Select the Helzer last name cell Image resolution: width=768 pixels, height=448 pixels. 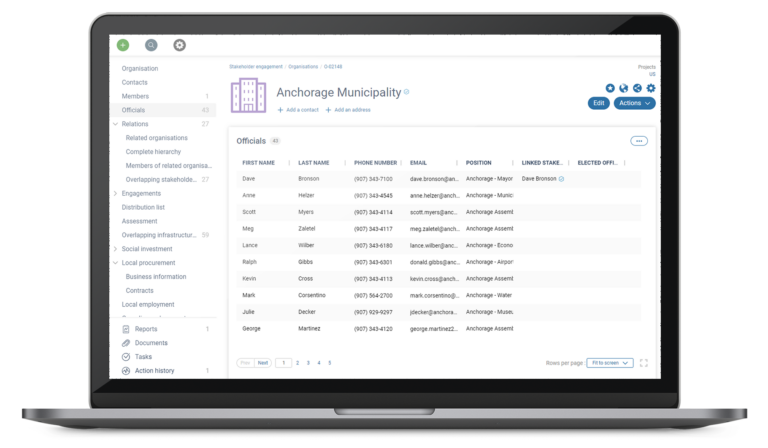[x=306, y=196]
